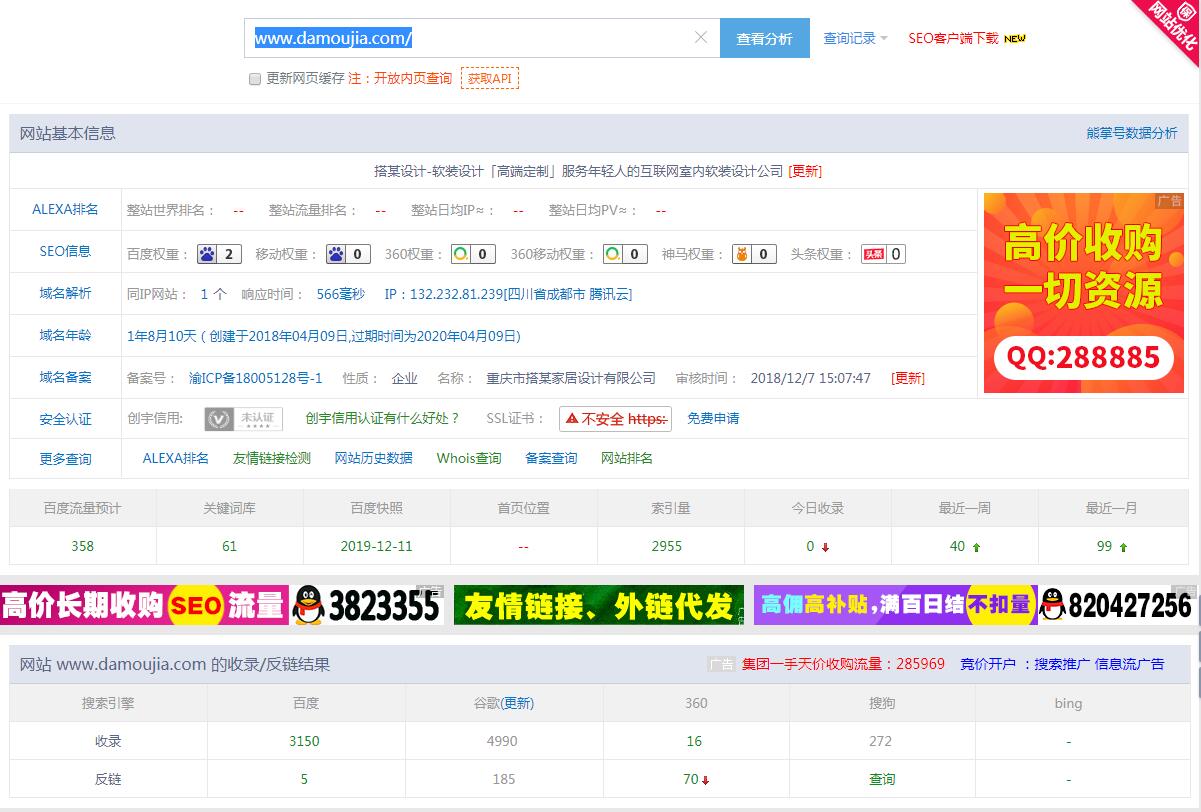Click the 360 mobile weight icon after 360移动权重
This screenshot has width=1201, height=812.
[x=625, y=254]
